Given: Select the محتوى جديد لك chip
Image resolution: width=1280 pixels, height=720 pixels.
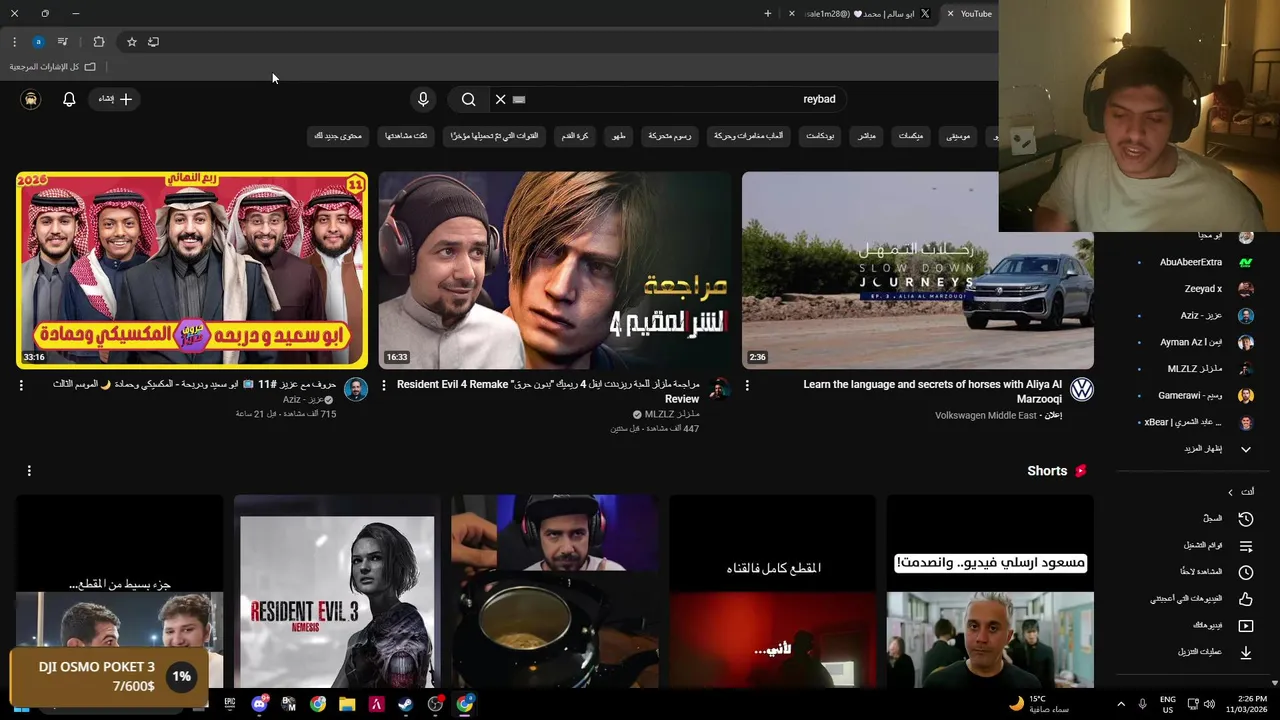Looking at the screenshot, I should click(338, 135).
